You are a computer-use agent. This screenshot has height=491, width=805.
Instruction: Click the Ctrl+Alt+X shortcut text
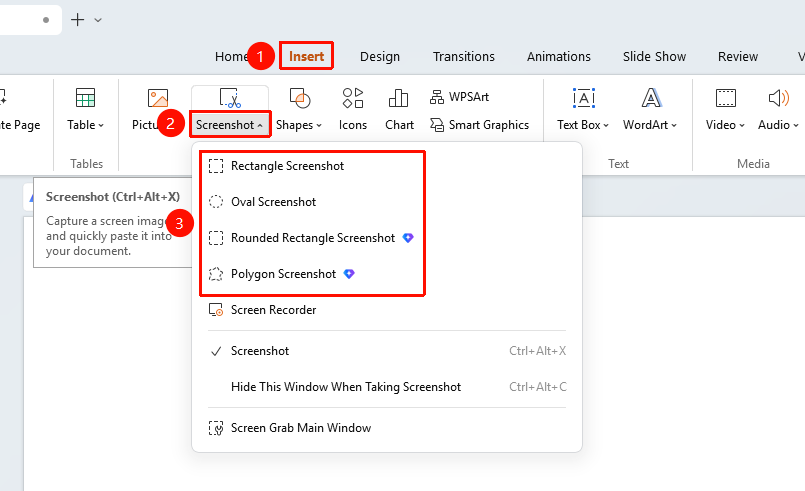[537, 351]
